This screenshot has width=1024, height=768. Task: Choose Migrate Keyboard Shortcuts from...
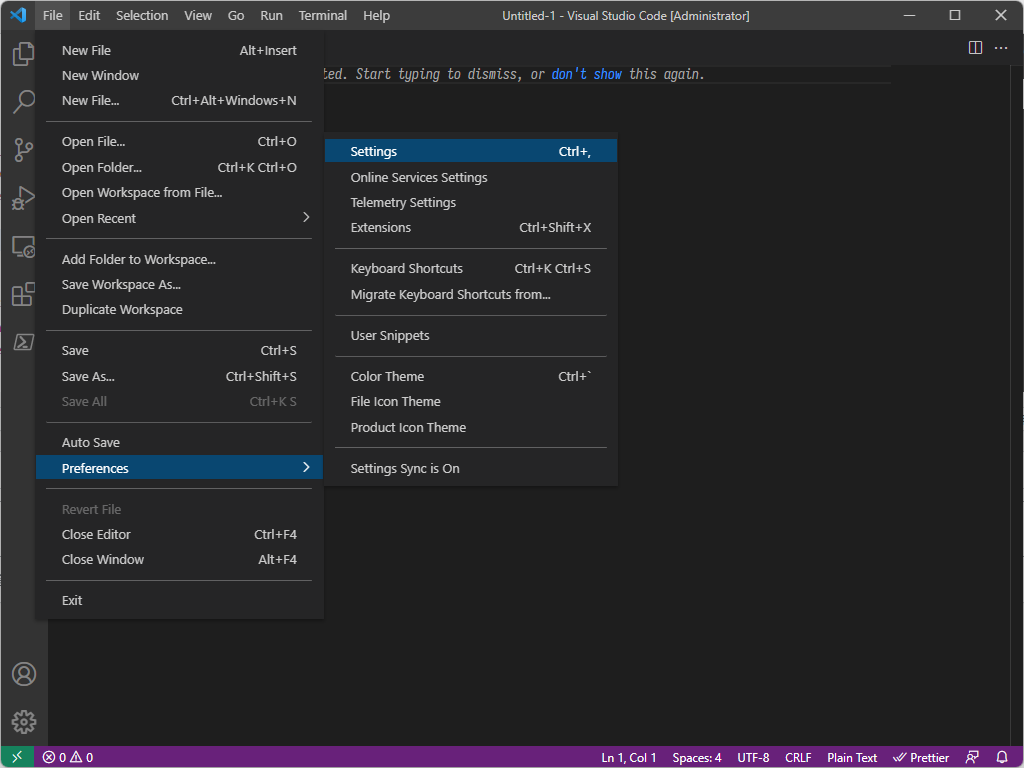471,295
